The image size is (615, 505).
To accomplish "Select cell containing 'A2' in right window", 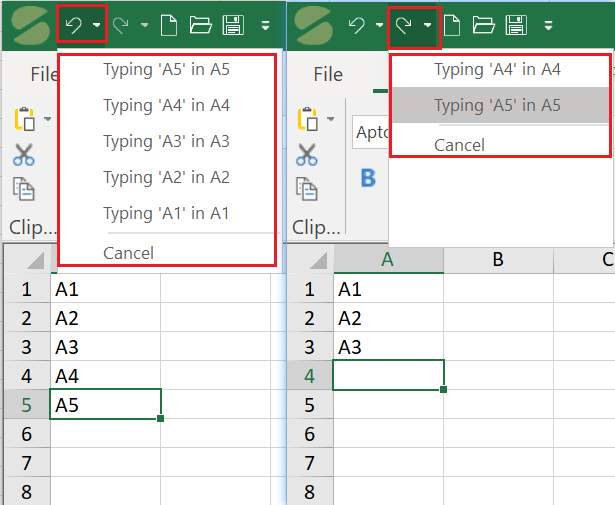I will pyautogui.click(x=389, y=318).
